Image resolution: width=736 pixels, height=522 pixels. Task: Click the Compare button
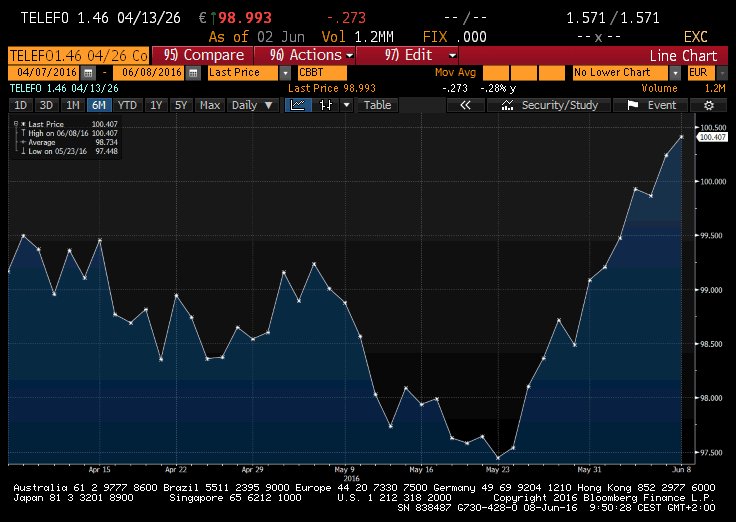tap(204, 55)
